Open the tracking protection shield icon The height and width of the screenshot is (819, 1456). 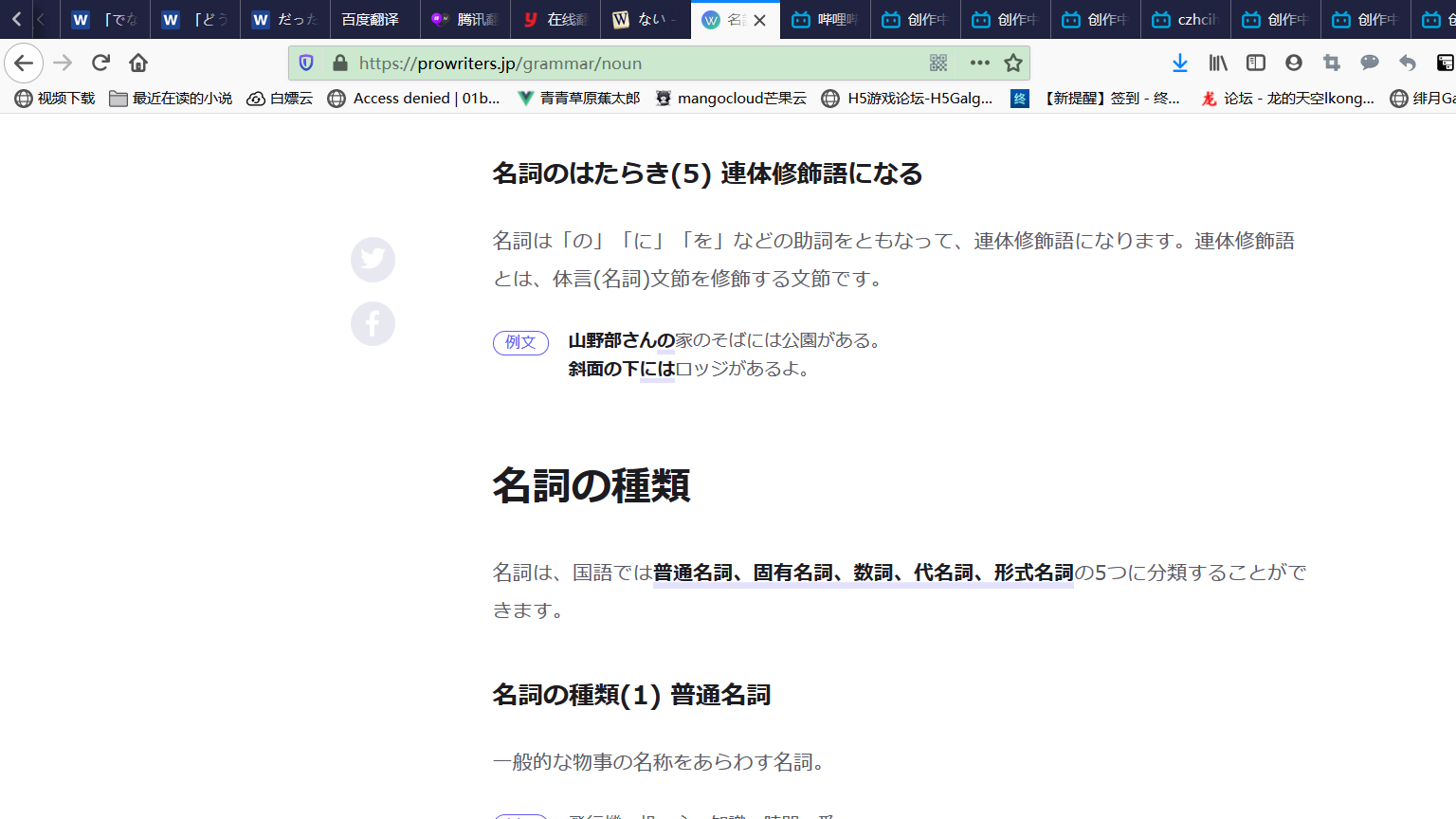(x=306, y=64)
